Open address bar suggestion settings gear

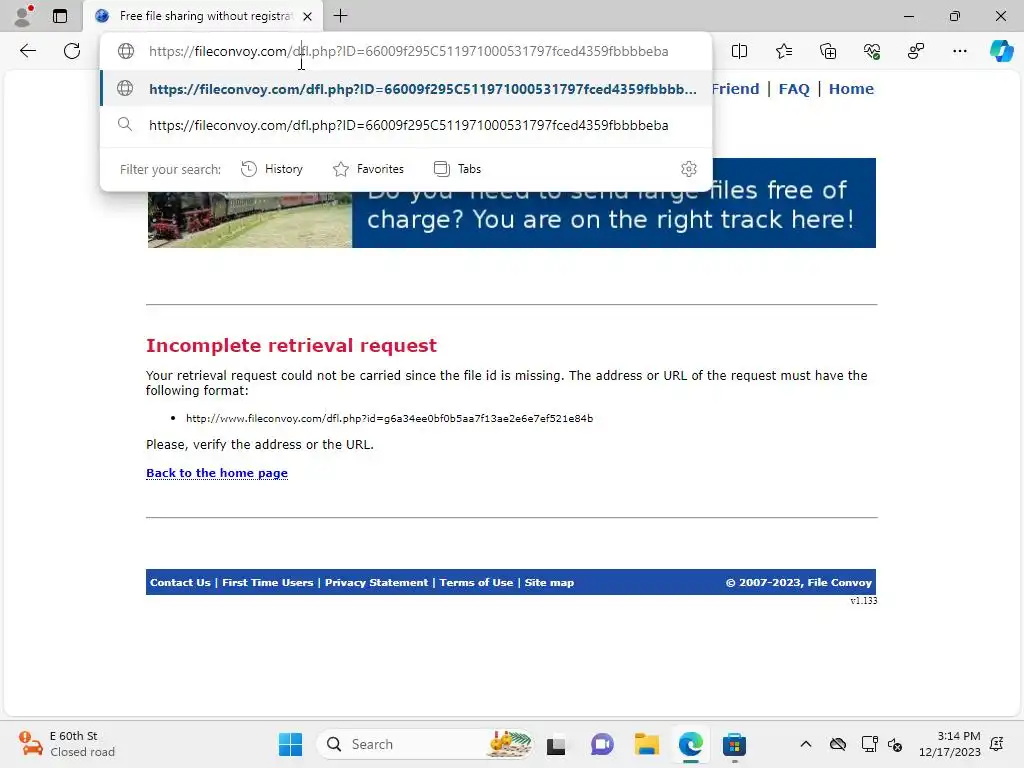coord(688,169)
